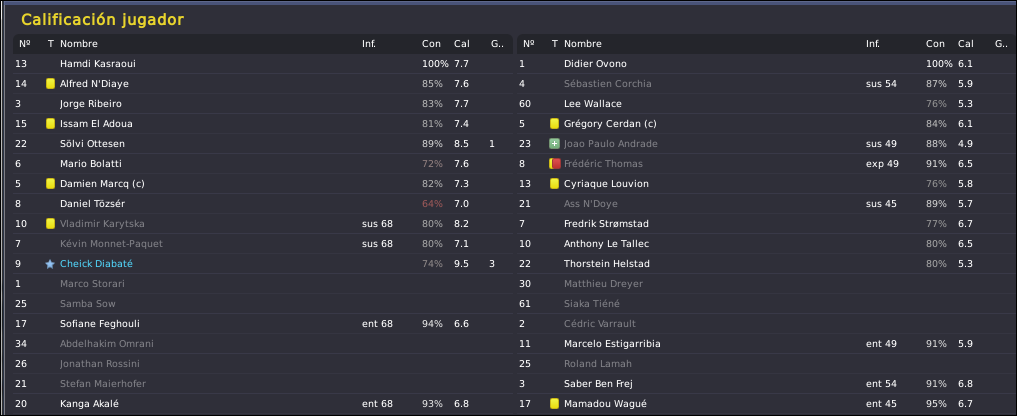Click Cyriaque Louvion's yellow card icon
The width and height of the screenshot is (1017, 416).
click(x=555, y=184)
